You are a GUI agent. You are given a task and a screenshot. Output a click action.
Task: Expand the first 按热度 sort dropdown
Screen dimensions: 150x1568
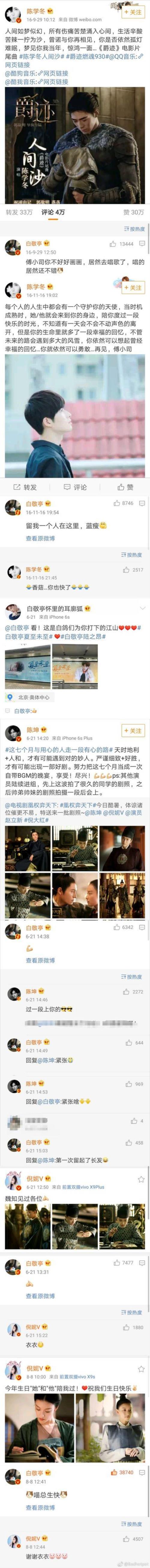coord(134,229)
